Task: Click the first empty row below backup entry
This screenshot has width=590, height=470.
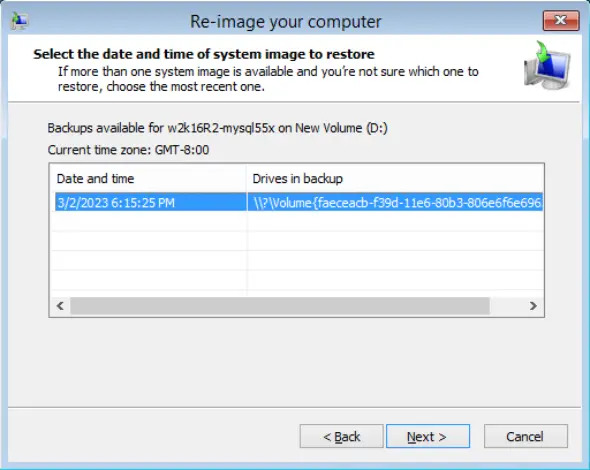Action: click(x=297, y=221)
